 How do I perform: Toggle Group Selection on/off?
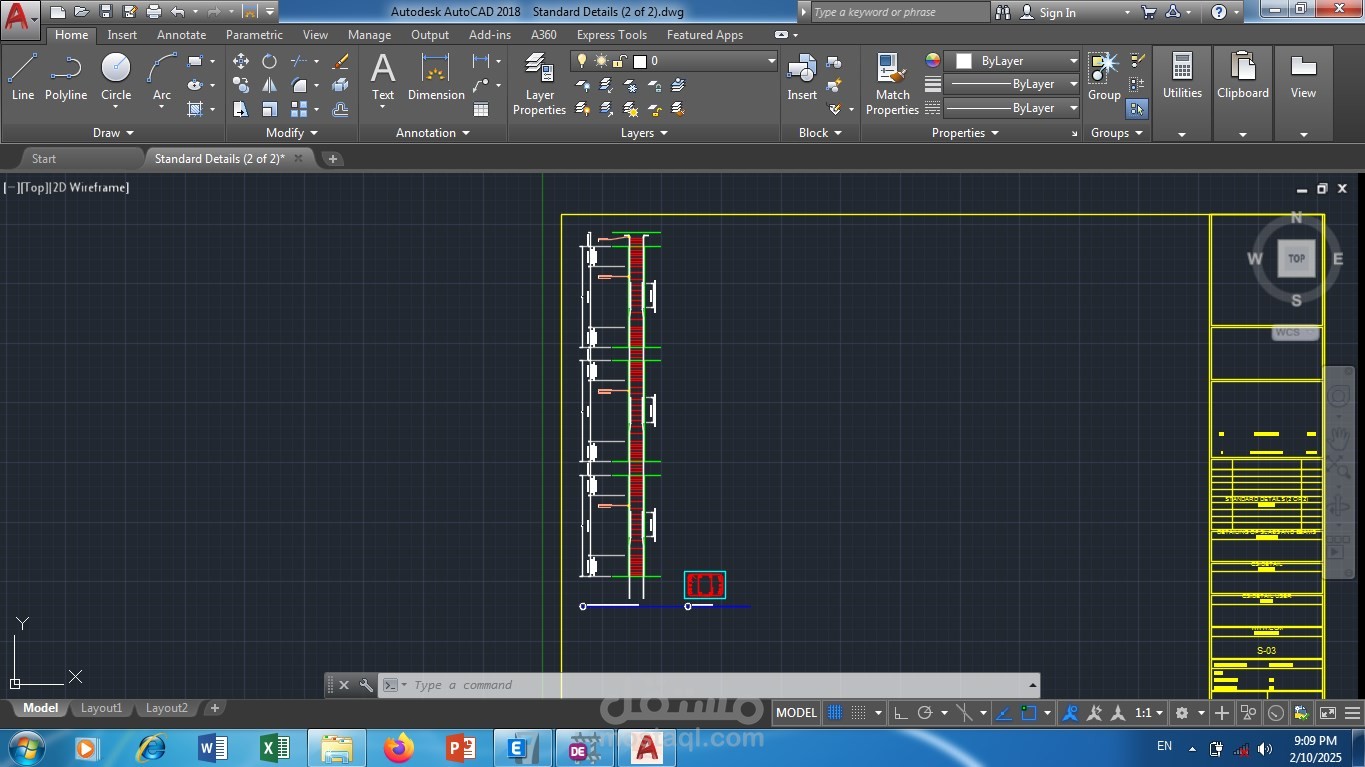[1137, 108]
